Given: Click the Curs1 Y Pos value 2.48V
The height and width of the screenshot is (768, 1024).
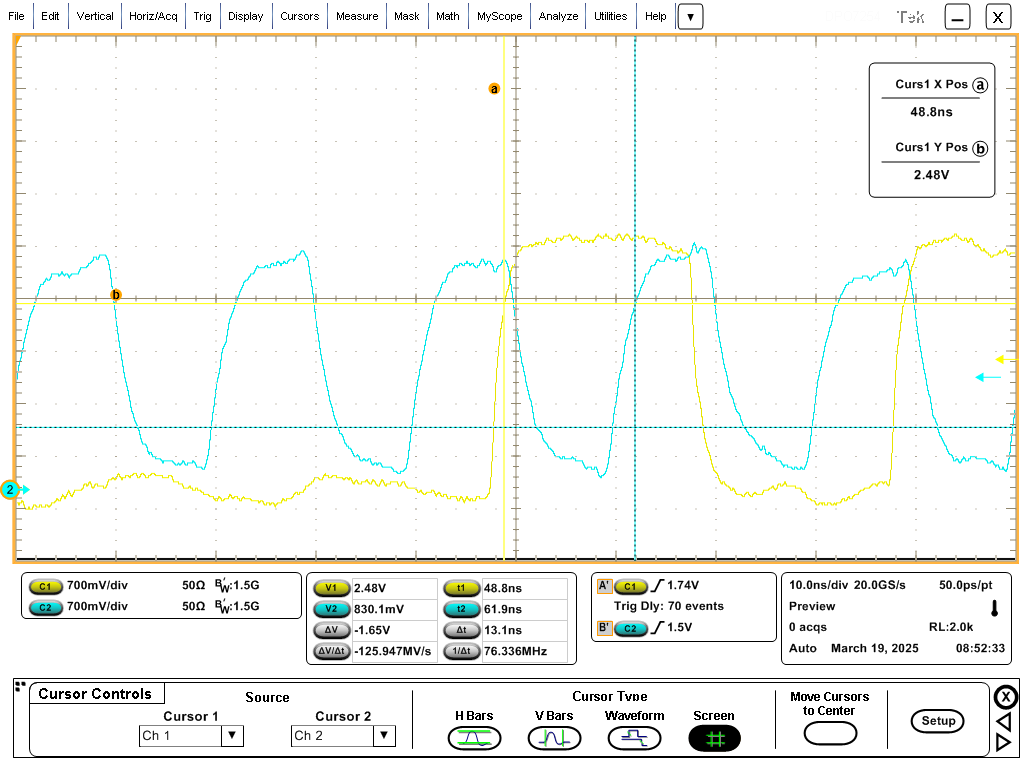Looking at the screenshot, I should point(931,175).
